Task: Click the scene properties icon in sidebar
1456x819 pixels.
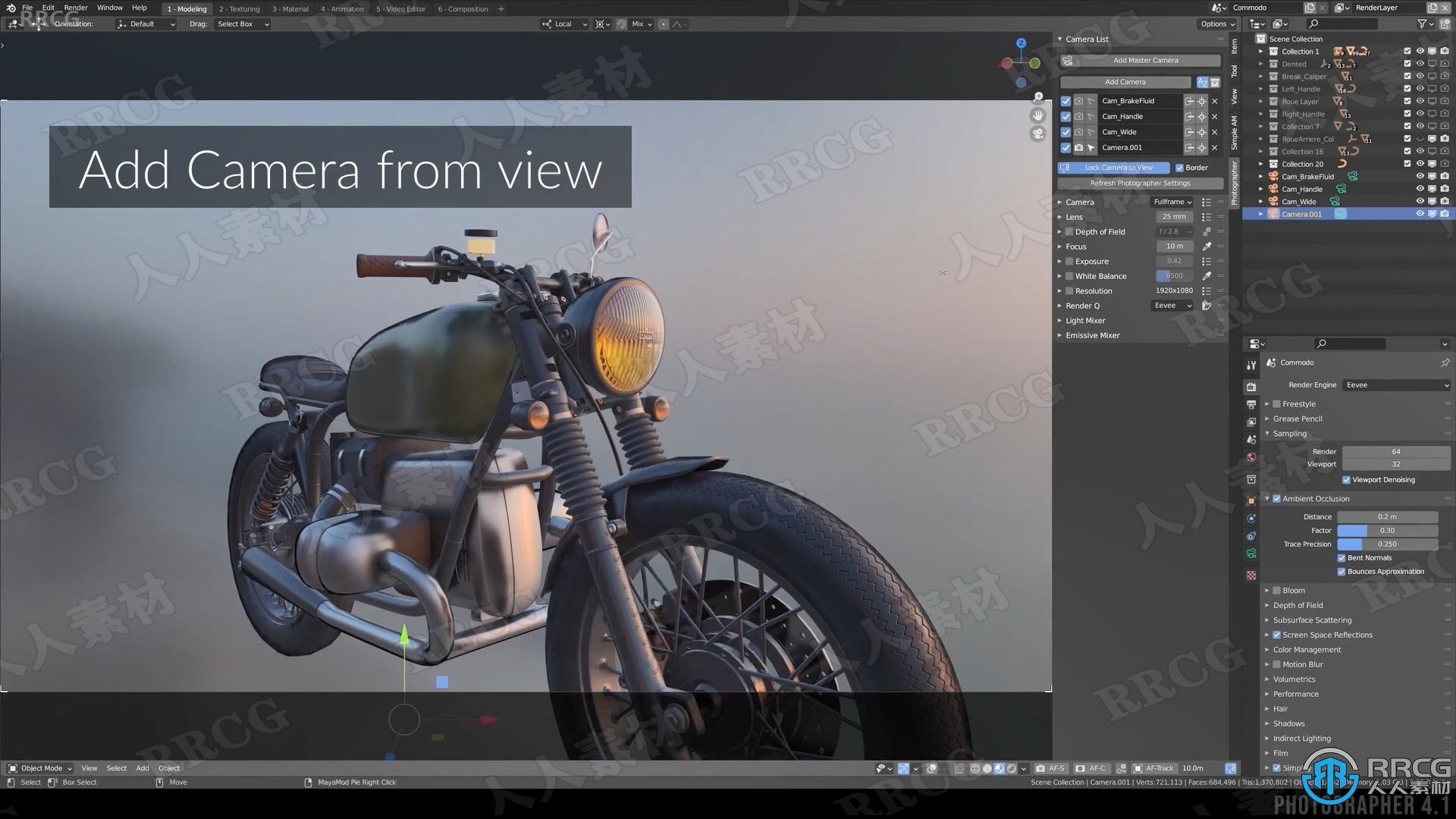Action: tap(1251, 437)
